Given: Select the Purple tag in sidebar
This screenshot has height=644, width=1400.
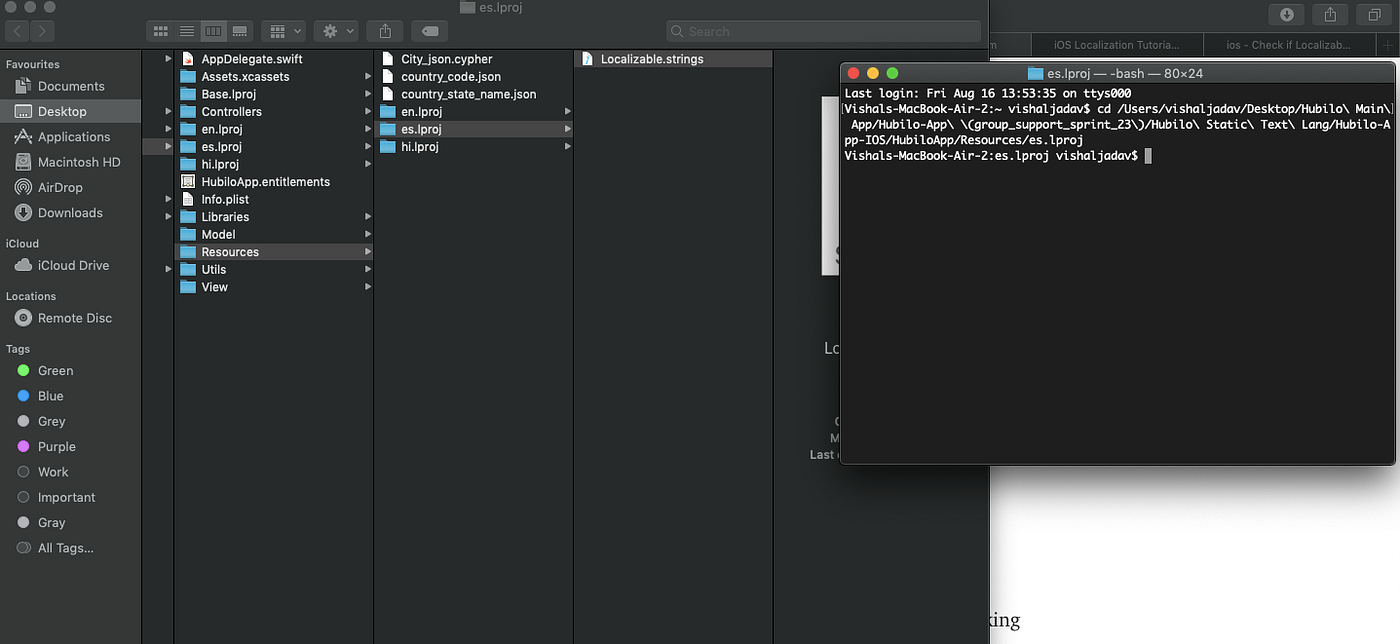Looking at the screenshot, I should coord(55,446).
